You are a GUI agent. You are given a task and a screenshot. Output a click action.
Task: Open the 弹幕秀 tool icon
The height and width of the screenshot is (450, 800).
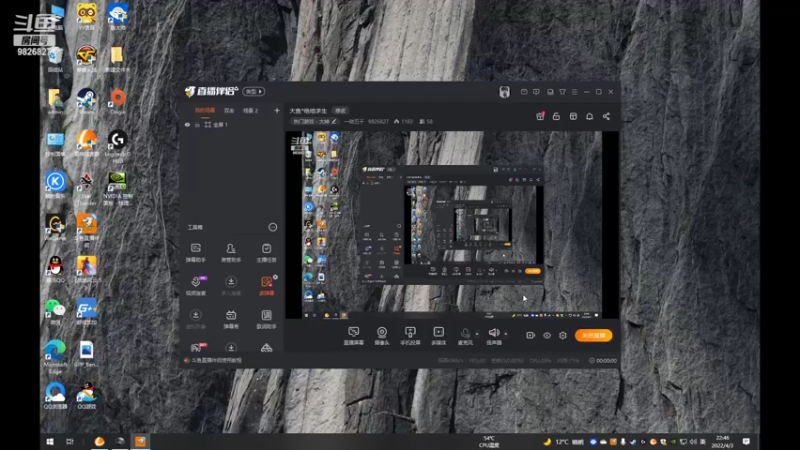tap(231, 319)
